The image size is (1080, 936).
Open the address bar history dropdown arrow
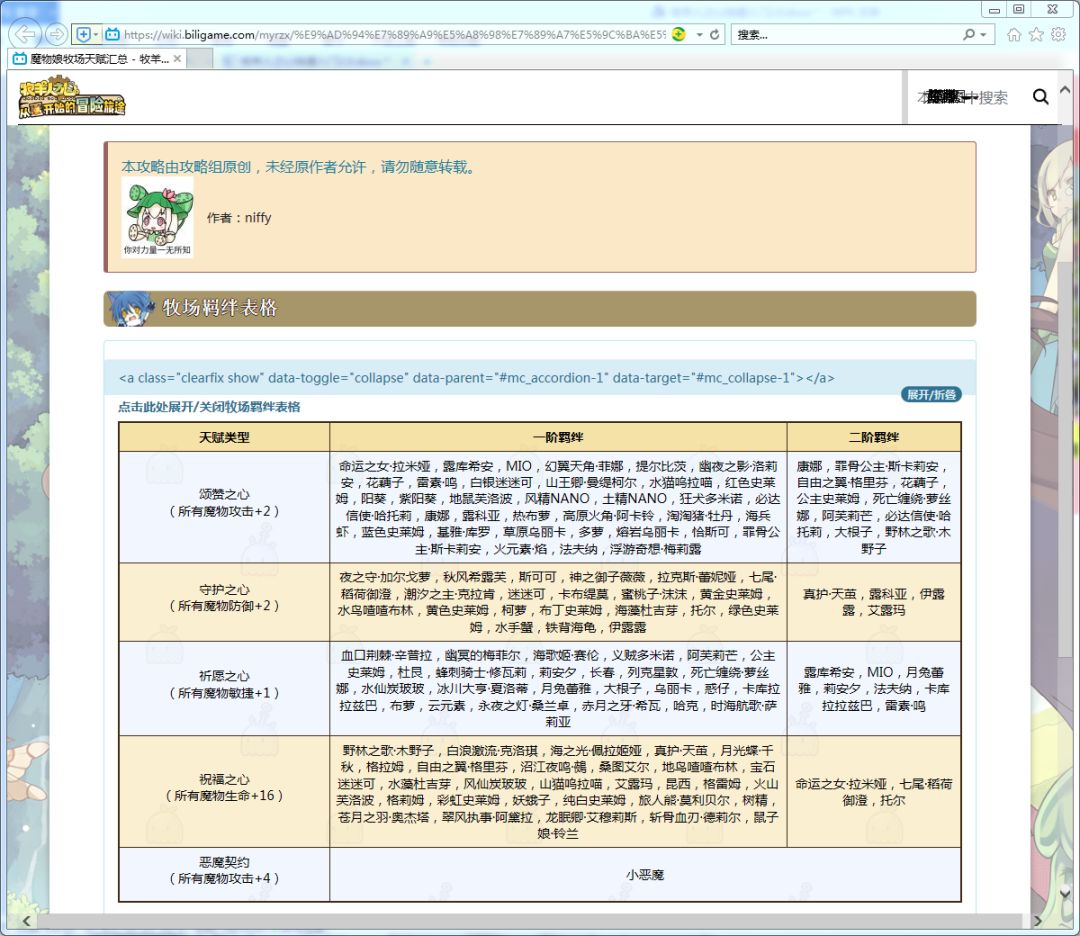click(x=699, y=34)
